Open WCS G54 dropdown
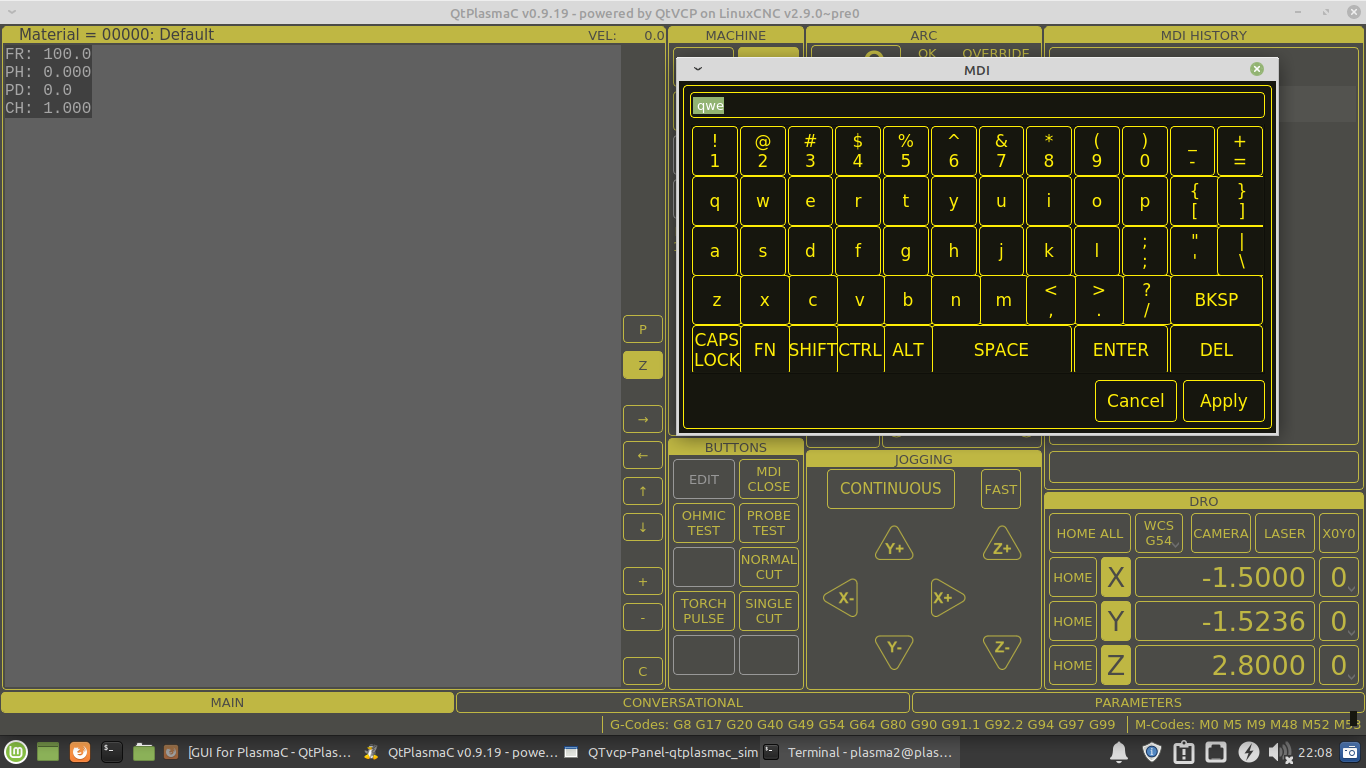This screenshot has height=768, width=1366. [x=1159, y=533]
